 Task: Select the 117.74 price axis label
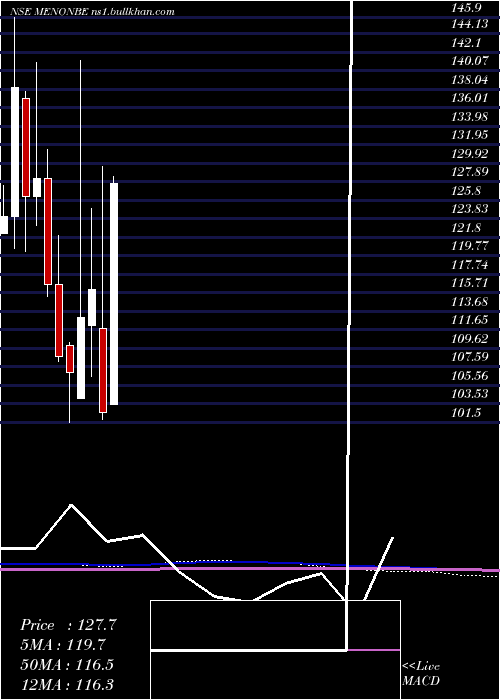470,265
